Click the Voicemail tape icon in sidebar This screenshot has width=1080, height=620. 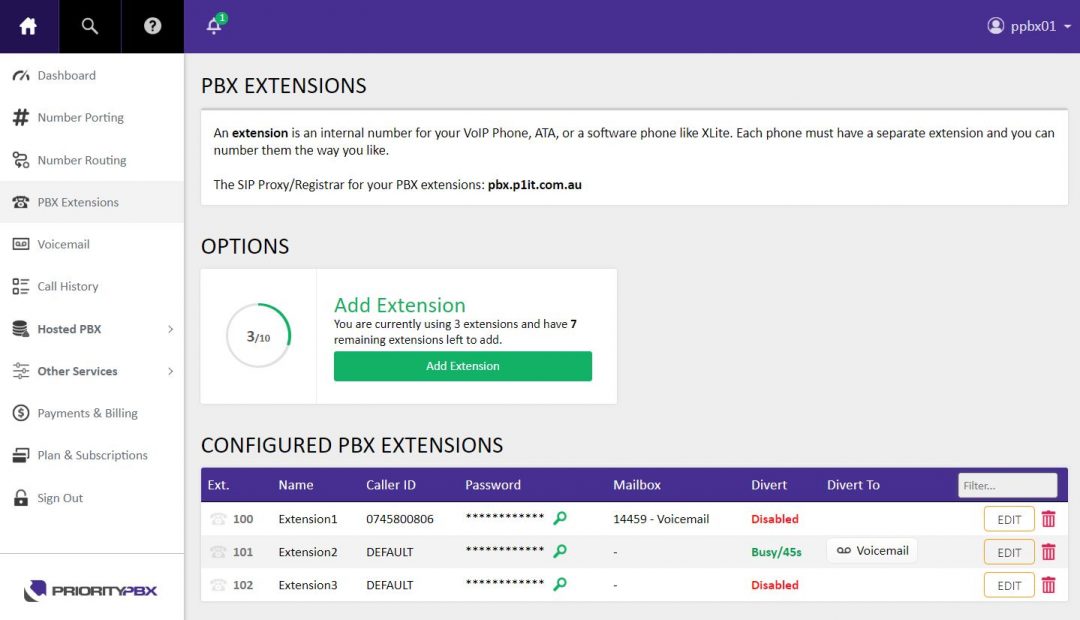21,244
